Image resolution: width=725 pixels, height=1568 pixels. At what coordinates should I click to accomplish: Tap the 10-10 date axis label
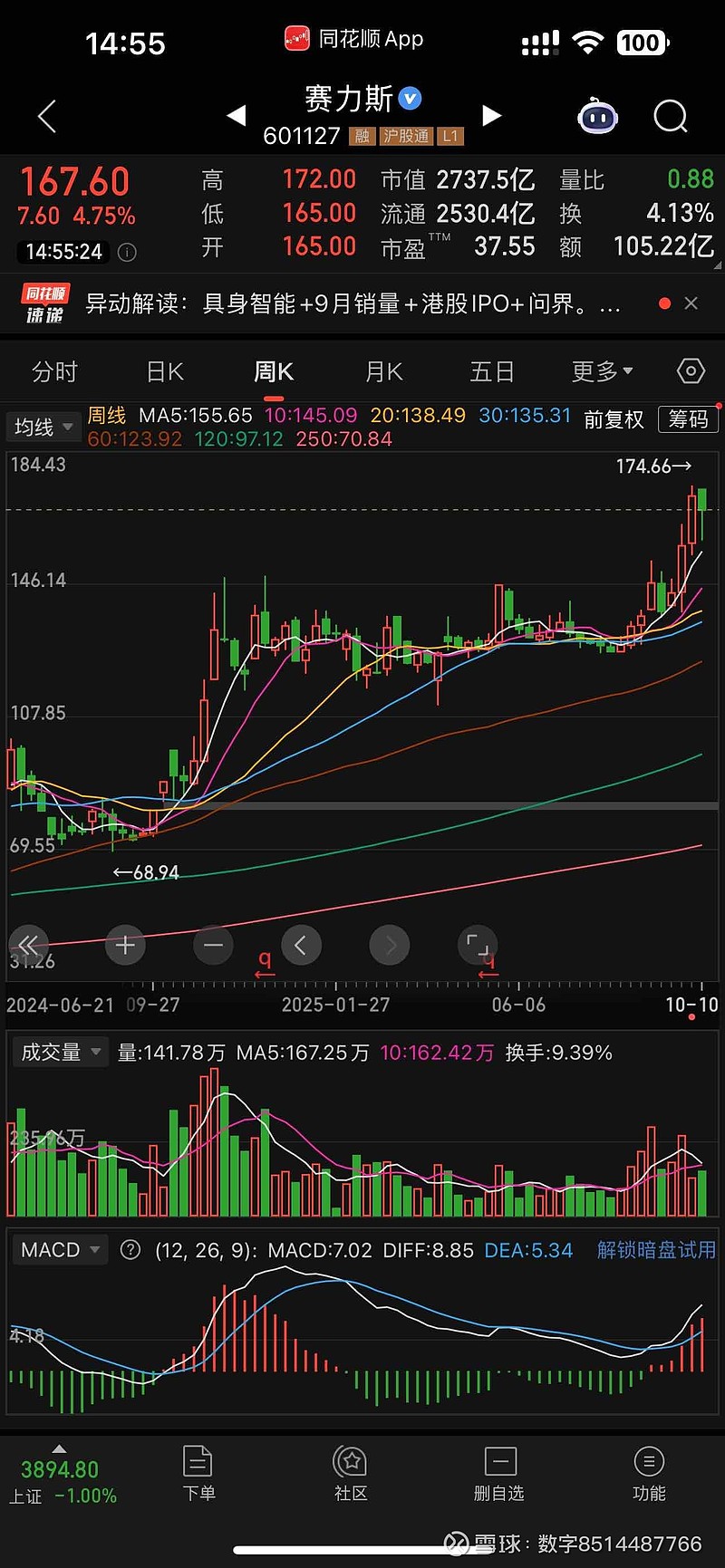691,1005
